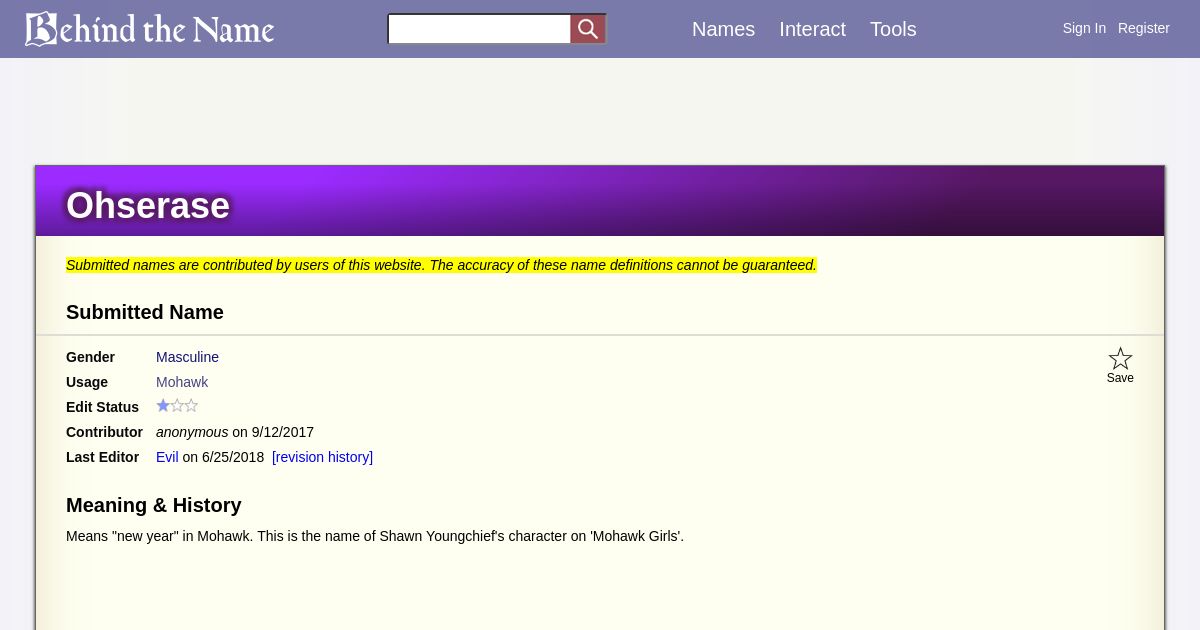This screenshot has width=1200, height=630.
Task: Click the Edit Status star rating
Action: tap(177, 406)
